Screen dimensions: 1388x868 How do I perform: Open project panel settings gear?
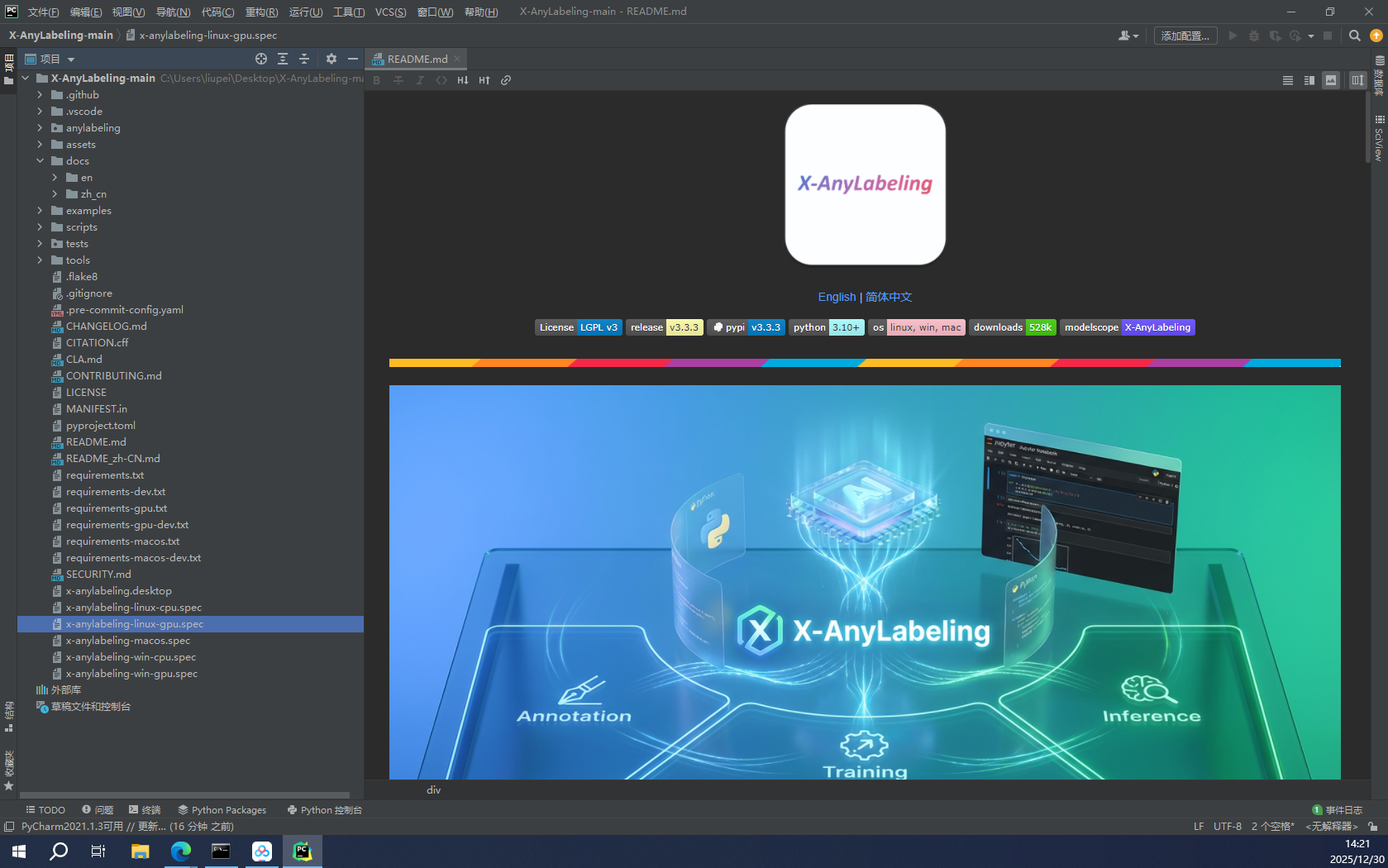[x=331, y=59]
